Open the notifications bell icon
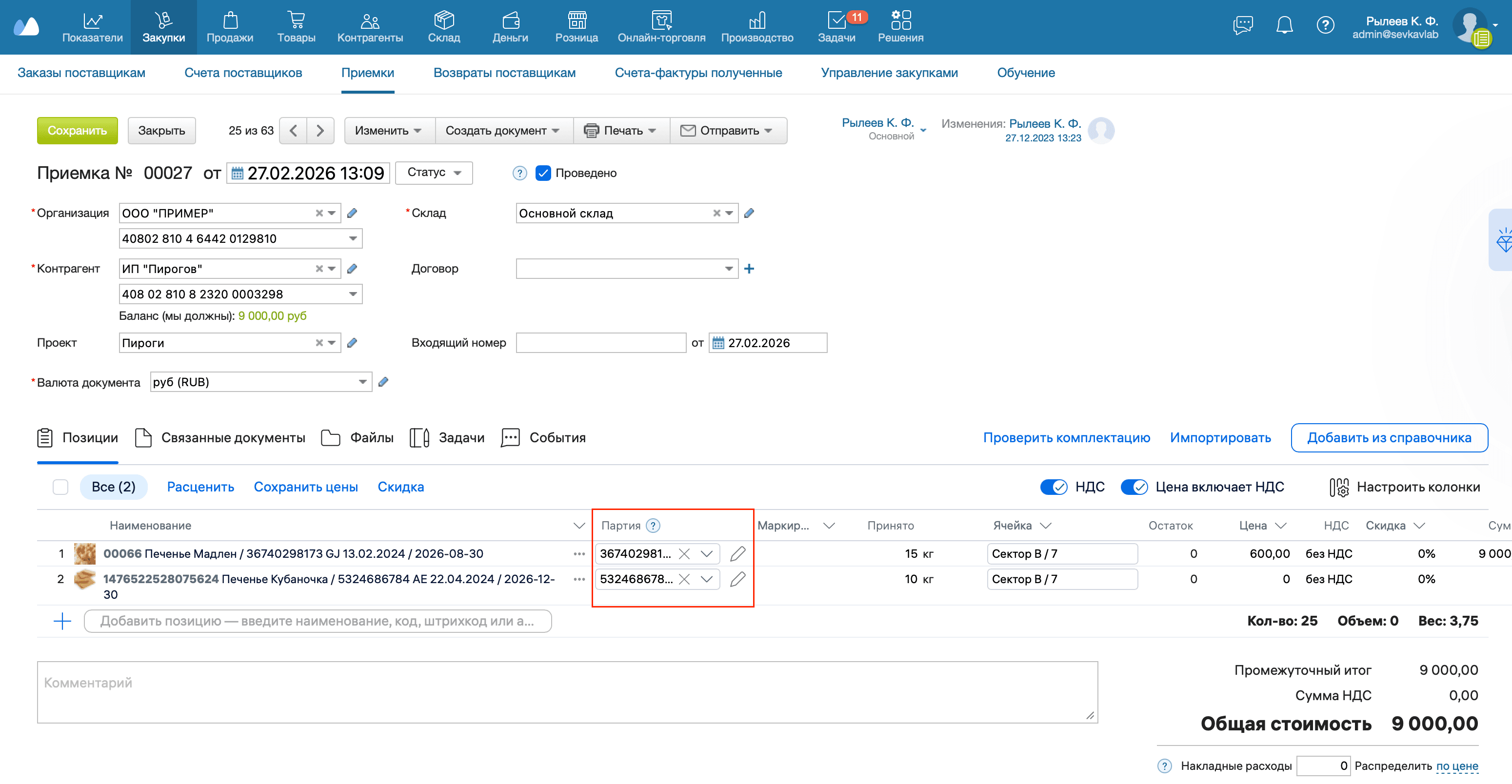 click(1284, 25)
